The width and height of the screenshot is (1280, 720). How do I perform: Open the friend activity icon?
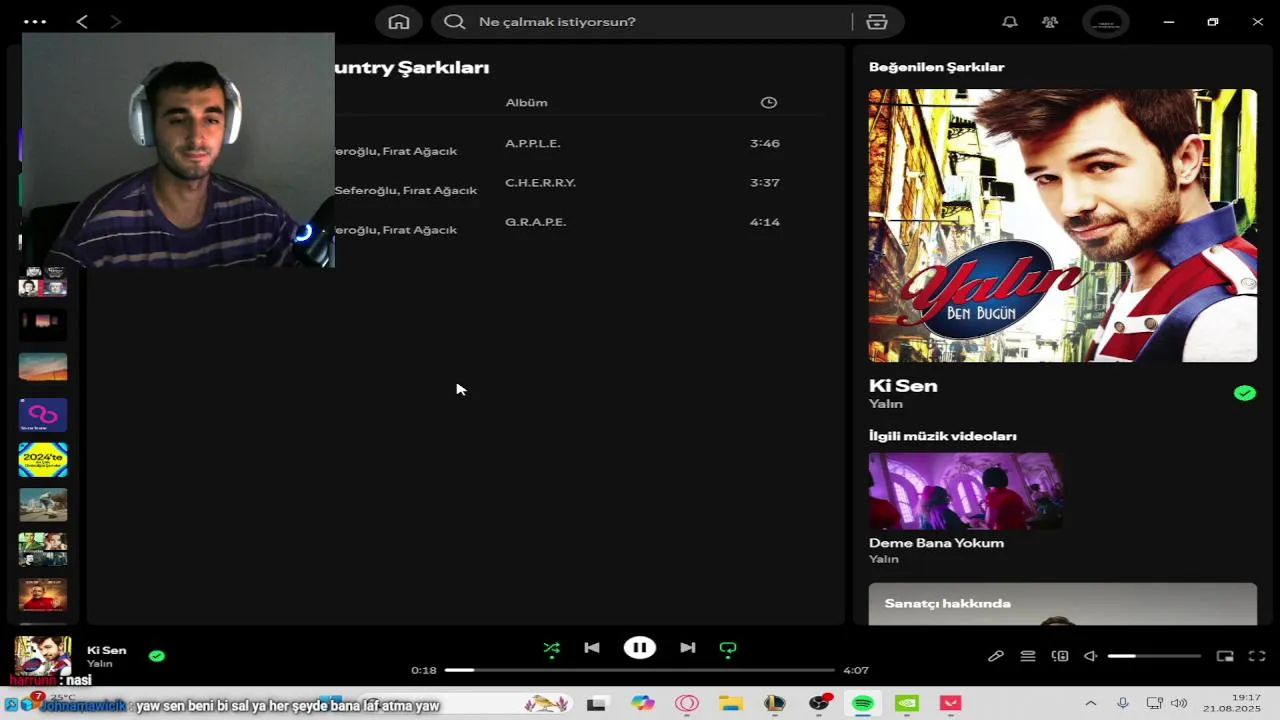[1050, 22]
